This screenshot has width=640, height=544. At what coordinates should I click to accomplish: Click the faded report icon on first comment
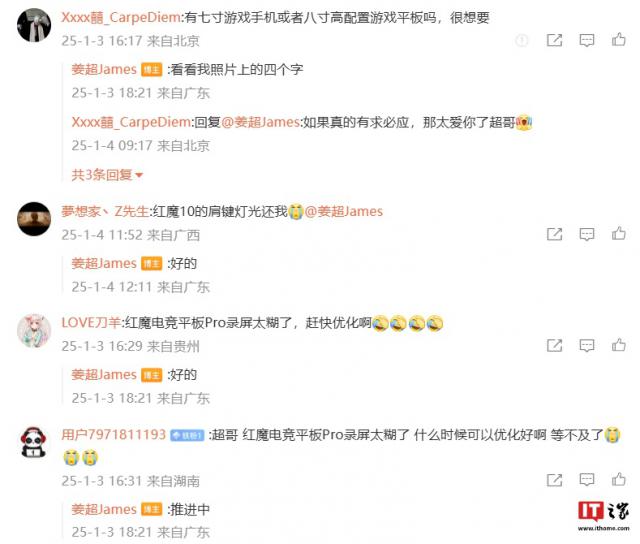522,40
